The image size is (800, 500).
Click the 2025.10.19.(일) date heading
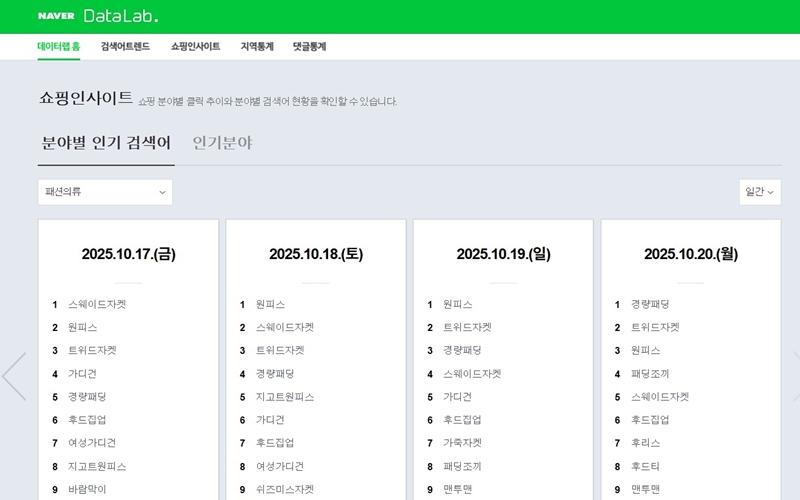click(x=504, y=254)
